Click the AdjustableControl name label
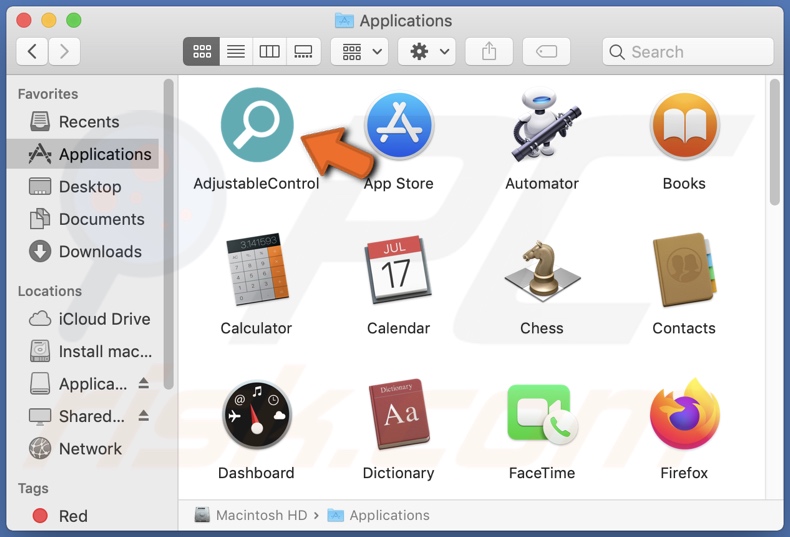Screen dimensions: 790x537 (256, 183)
